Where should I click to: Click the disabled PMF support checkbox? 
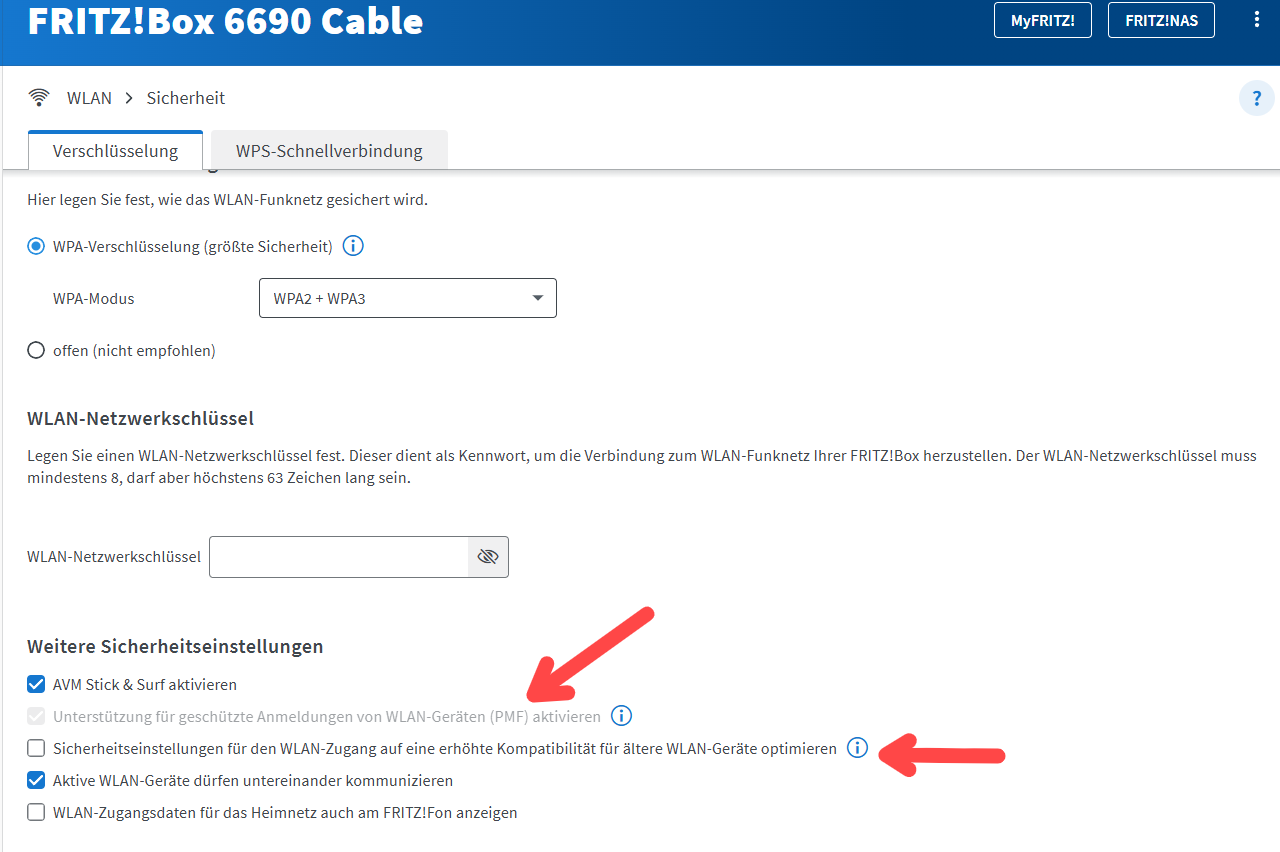(x=36, y=716)
